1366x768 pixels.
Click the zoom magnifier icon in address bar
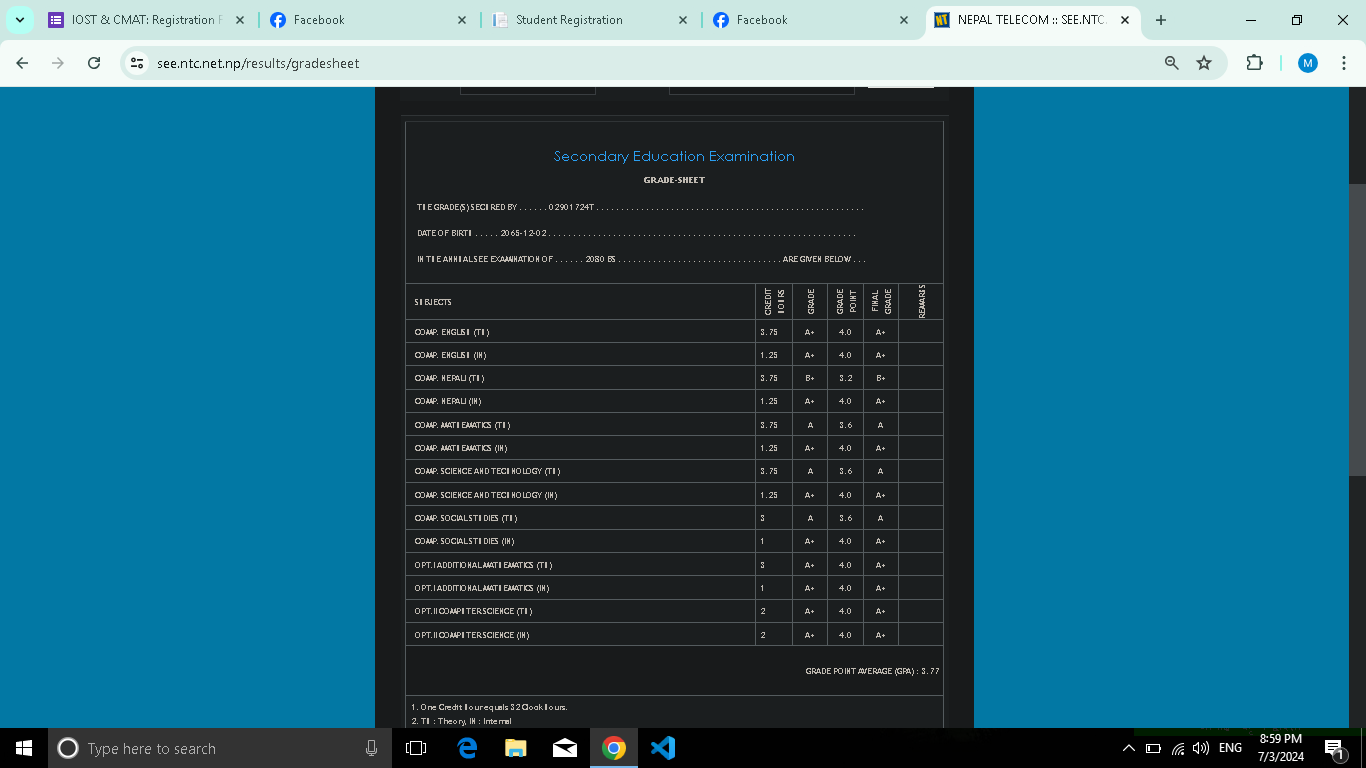[1171, 63]
